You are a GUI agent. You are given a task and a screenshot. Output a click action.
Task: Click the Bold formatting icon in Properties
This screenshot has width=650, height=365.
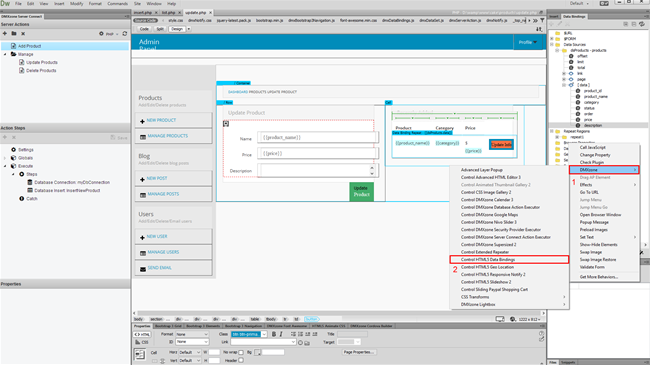(274, 334)
